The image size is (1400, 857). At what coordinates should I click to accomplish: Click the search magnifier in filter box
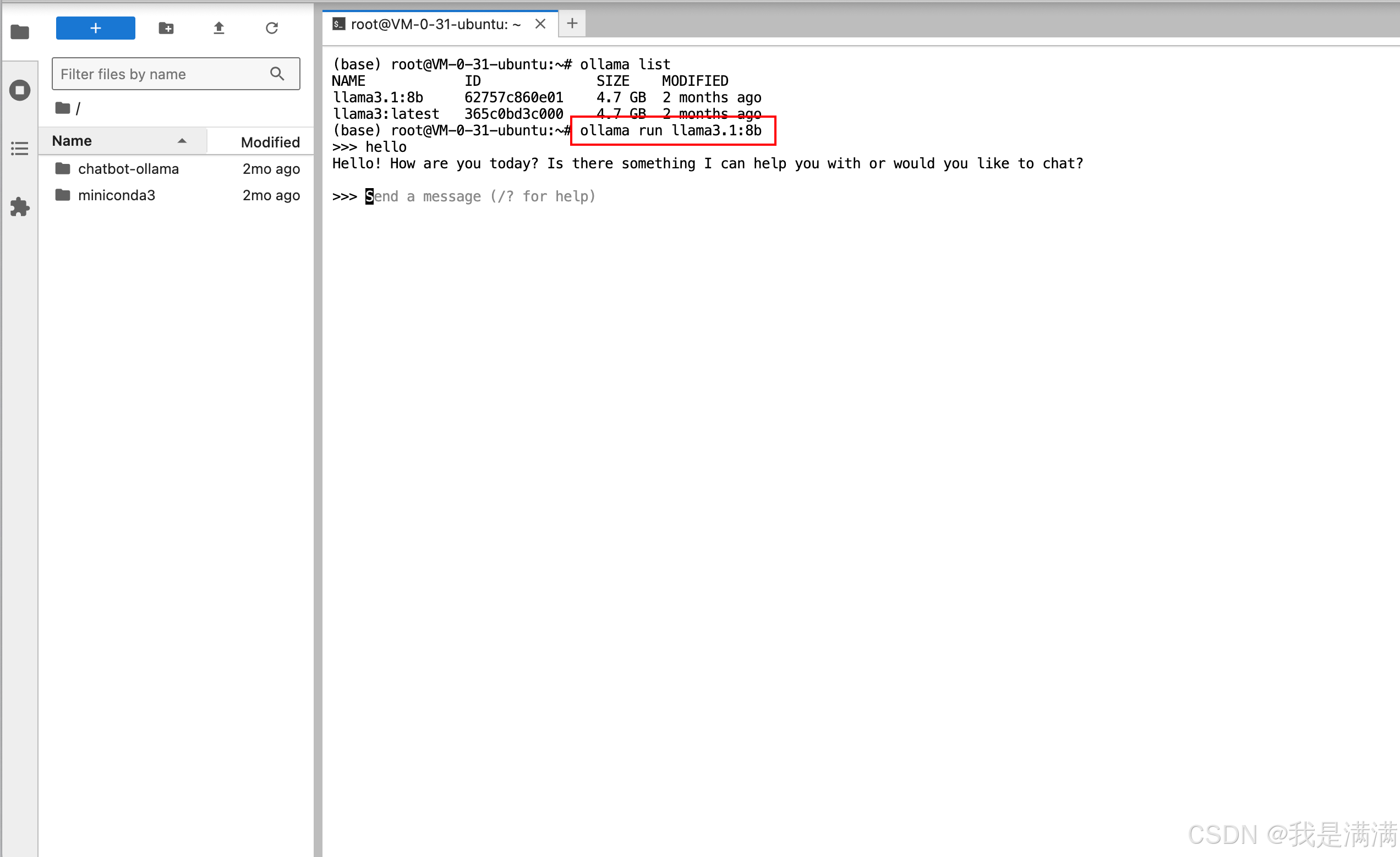coord(277,74)
